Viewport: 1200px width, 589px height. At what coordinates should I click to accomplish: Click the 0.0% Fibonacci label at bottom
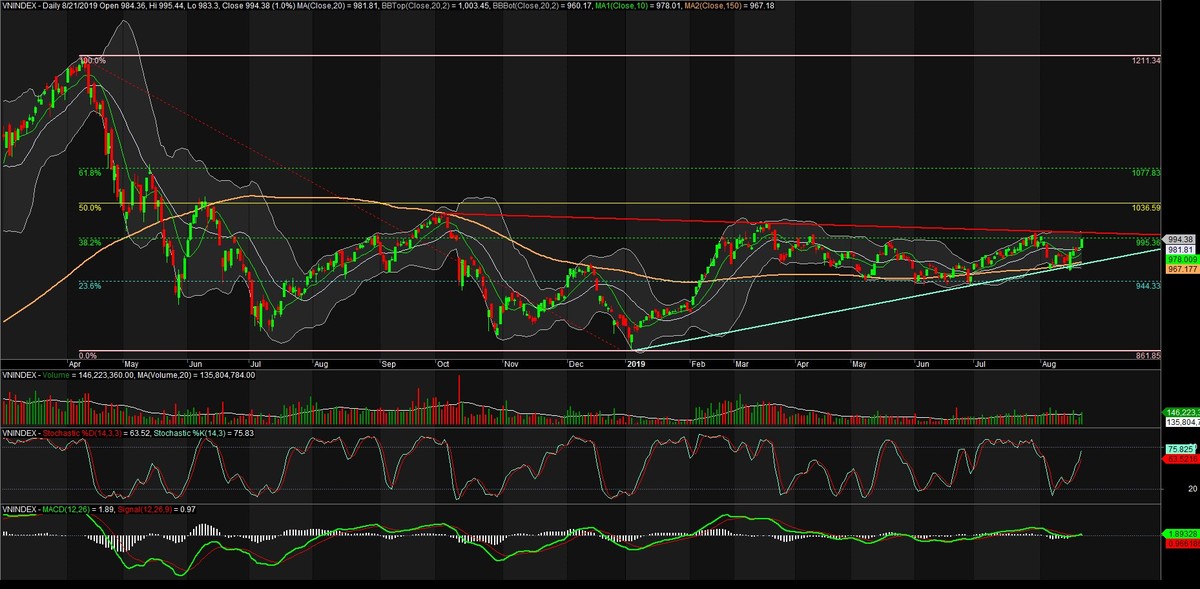coord(87,355)
